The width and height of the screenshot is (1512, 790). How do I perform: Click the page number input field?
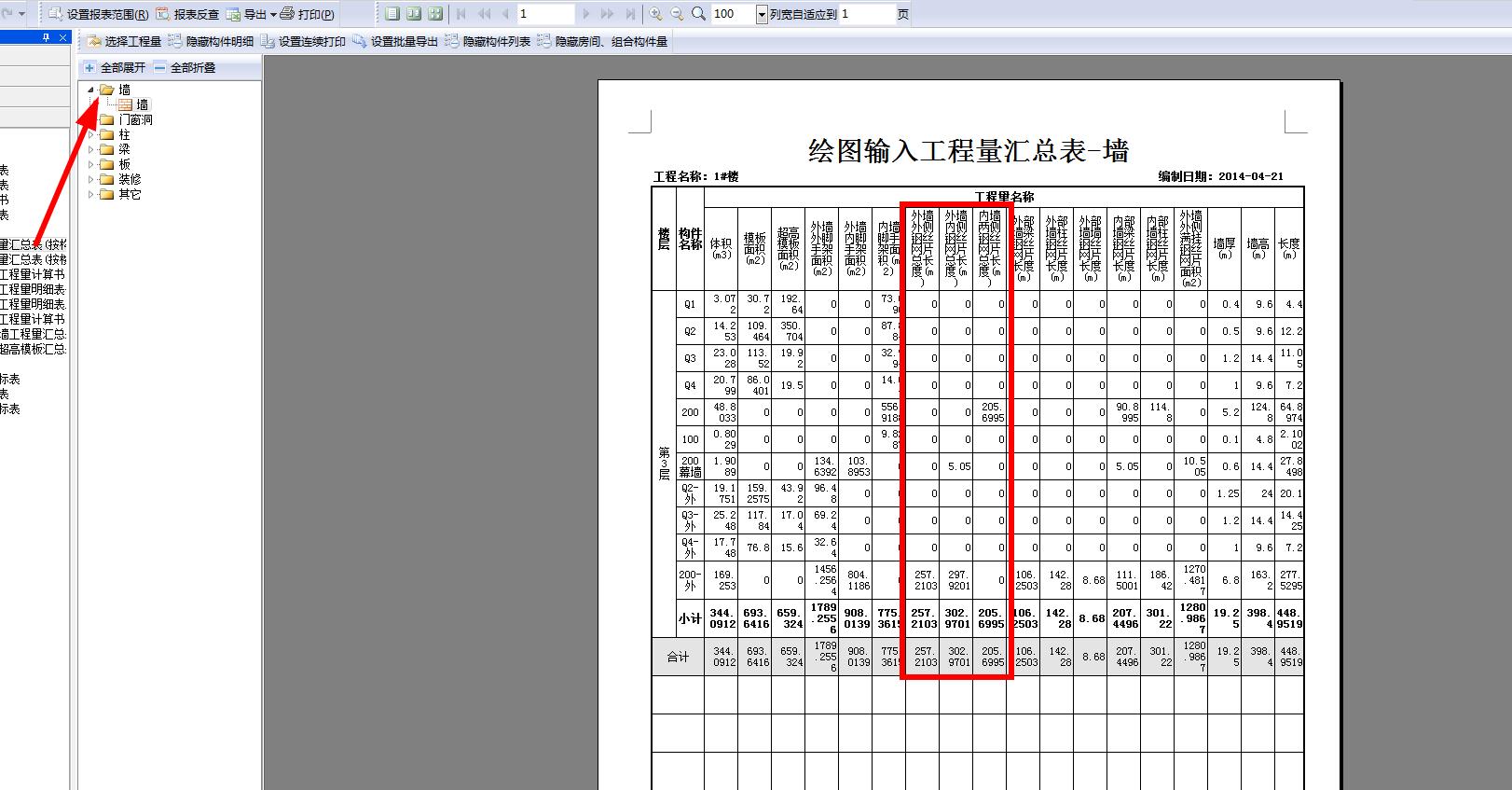tap(545, 14)
